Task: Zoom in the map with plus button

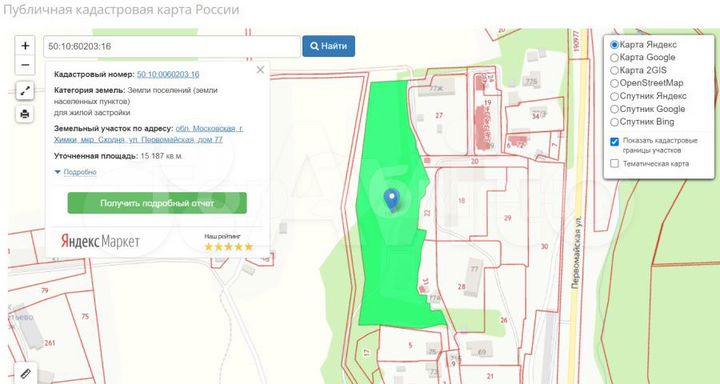Action: click(25, 45)
